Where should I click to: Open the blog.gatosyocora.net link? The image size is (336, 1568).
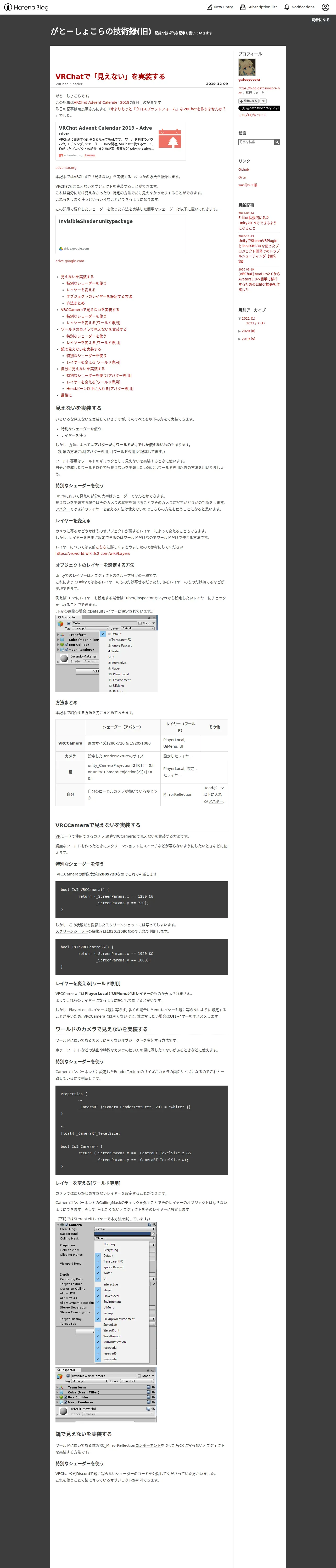259,91
